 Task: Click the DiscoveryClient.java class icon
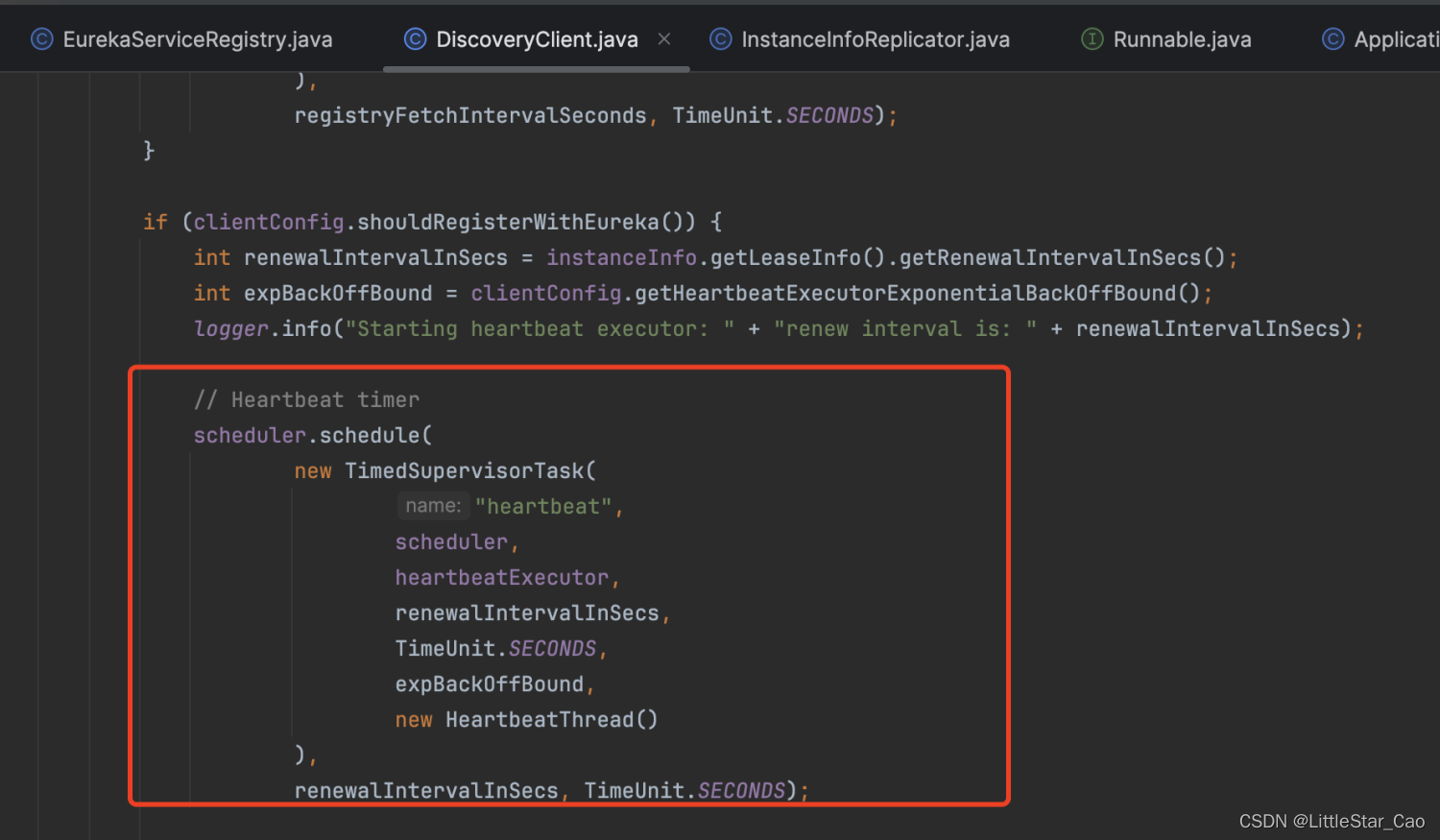415,39
